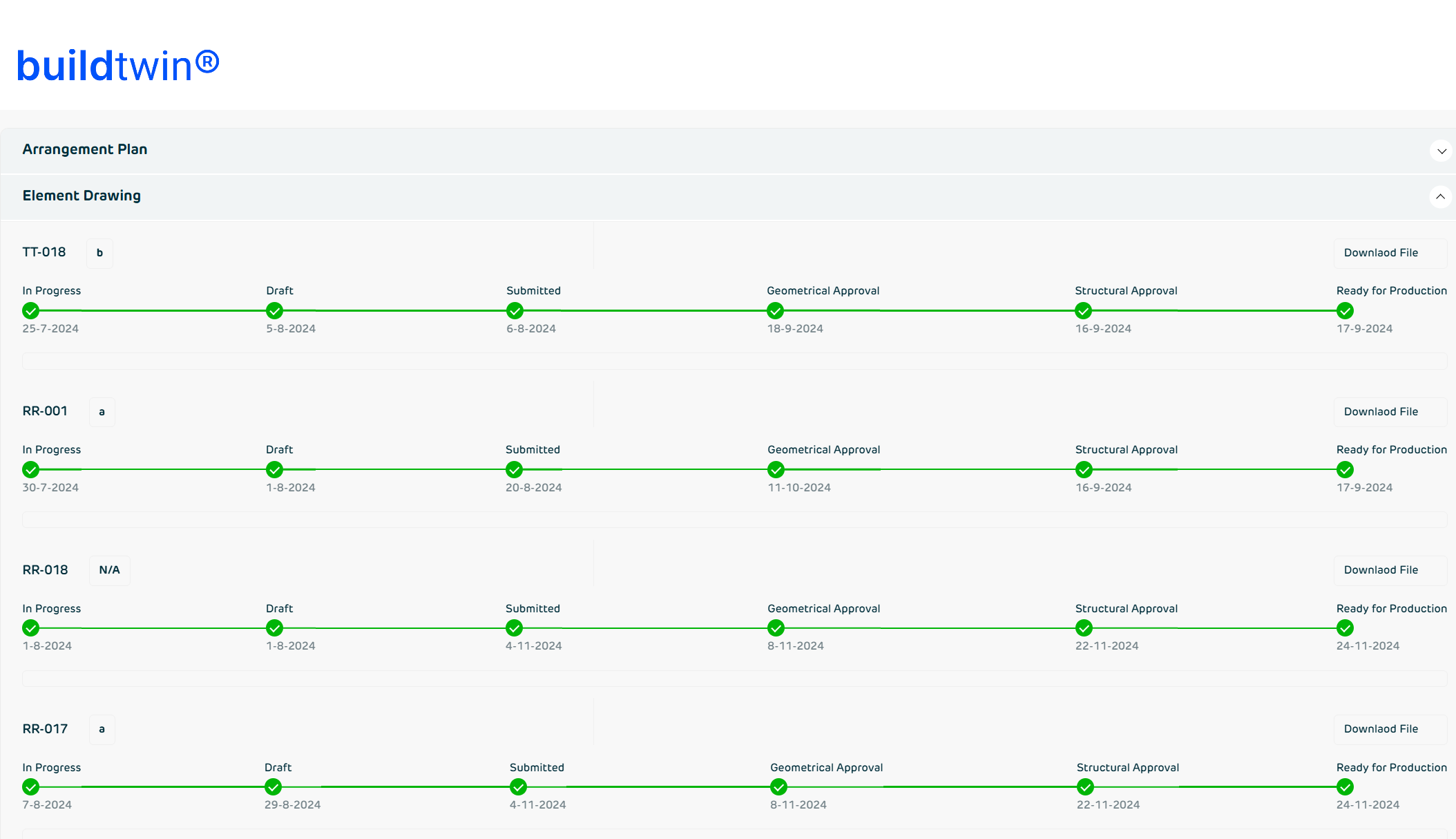The height and width of the screenshot is (839, 1456).
Task: Click TT-018 In Progress green checkmark
Action: (x=30, y=310)
